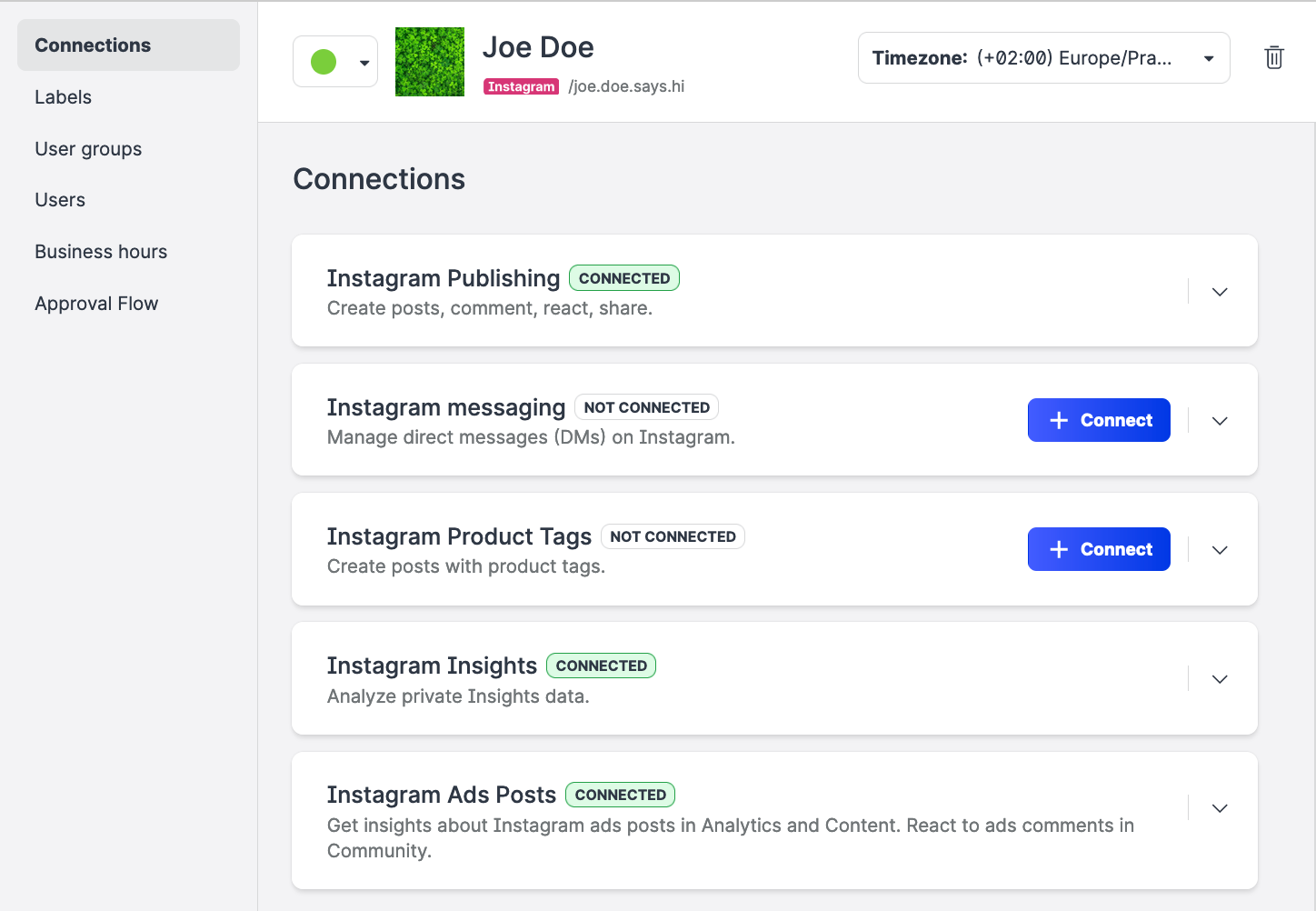The image size is (1316, 911).
Task: Click Joe Doe's profile picture thumbnail
Action: click(x=430, y=62)
